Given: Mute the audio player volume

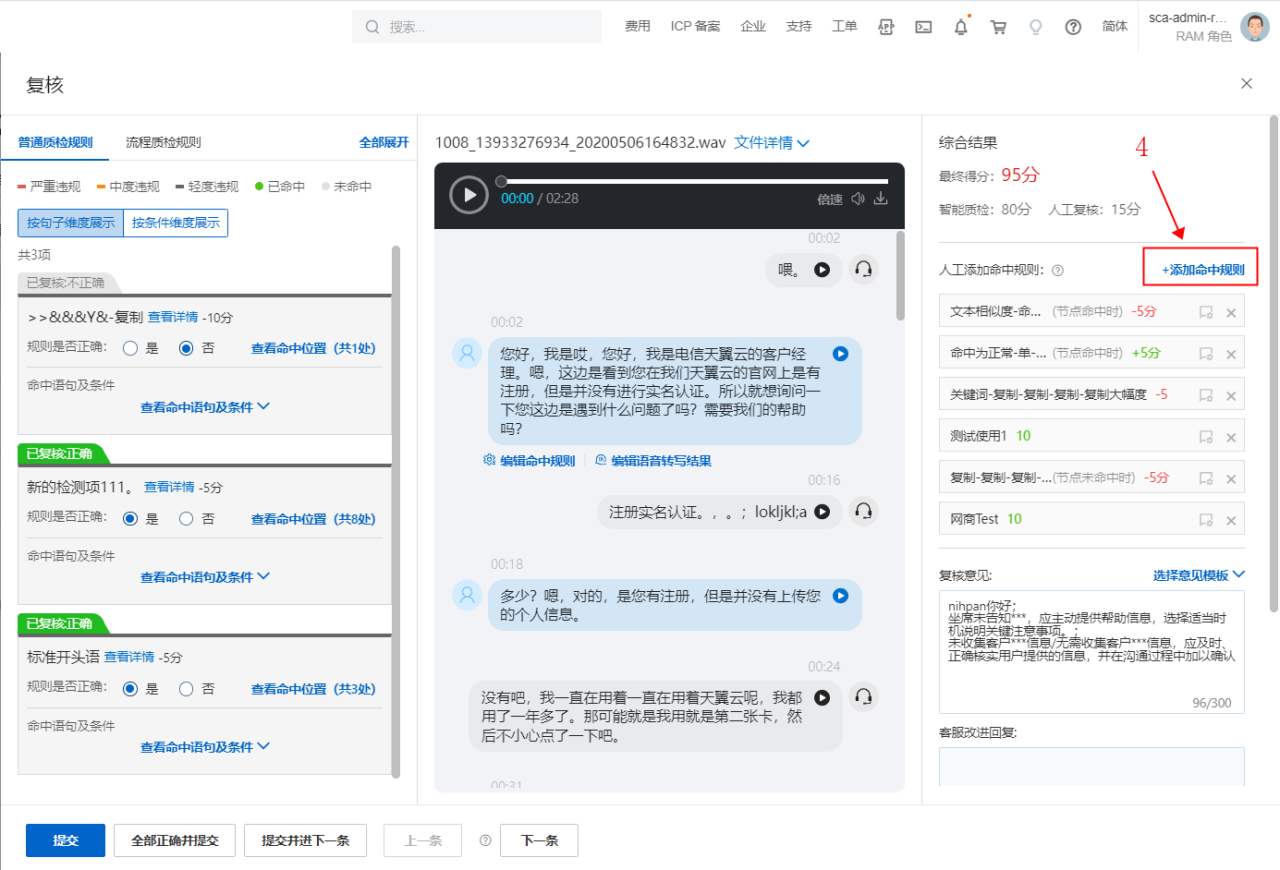Looking at the screenshot, I should [858, 199].
